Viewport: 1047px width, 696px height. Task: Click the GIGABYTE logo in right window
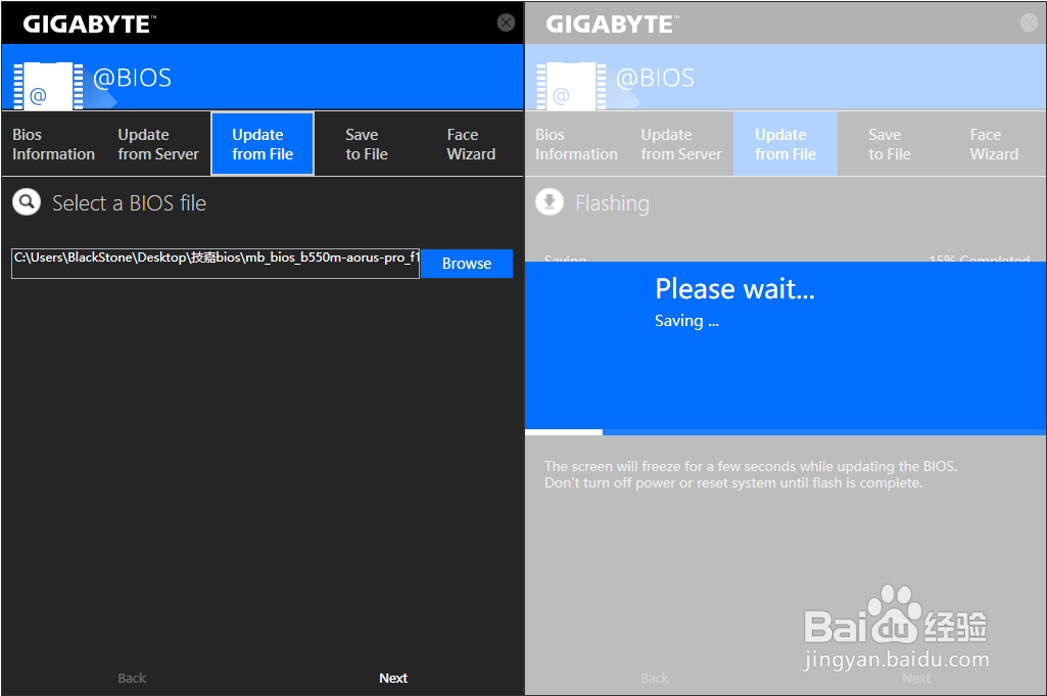pos(612,24)
